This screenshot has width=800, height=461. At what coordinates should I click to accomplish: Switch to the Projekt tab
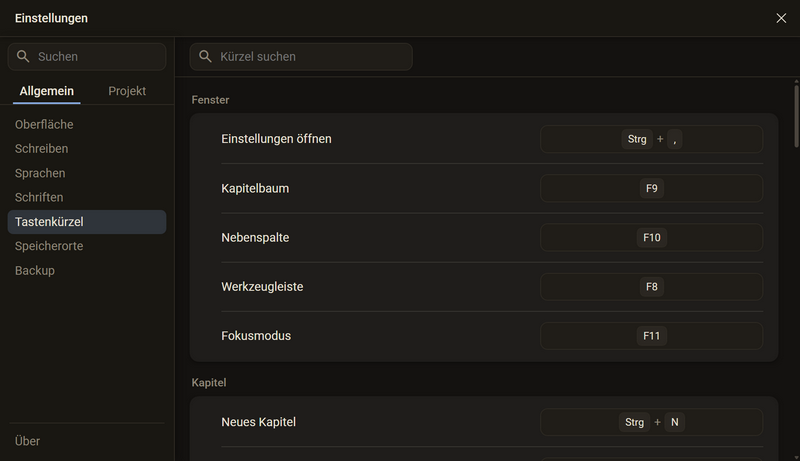(127, 91)
